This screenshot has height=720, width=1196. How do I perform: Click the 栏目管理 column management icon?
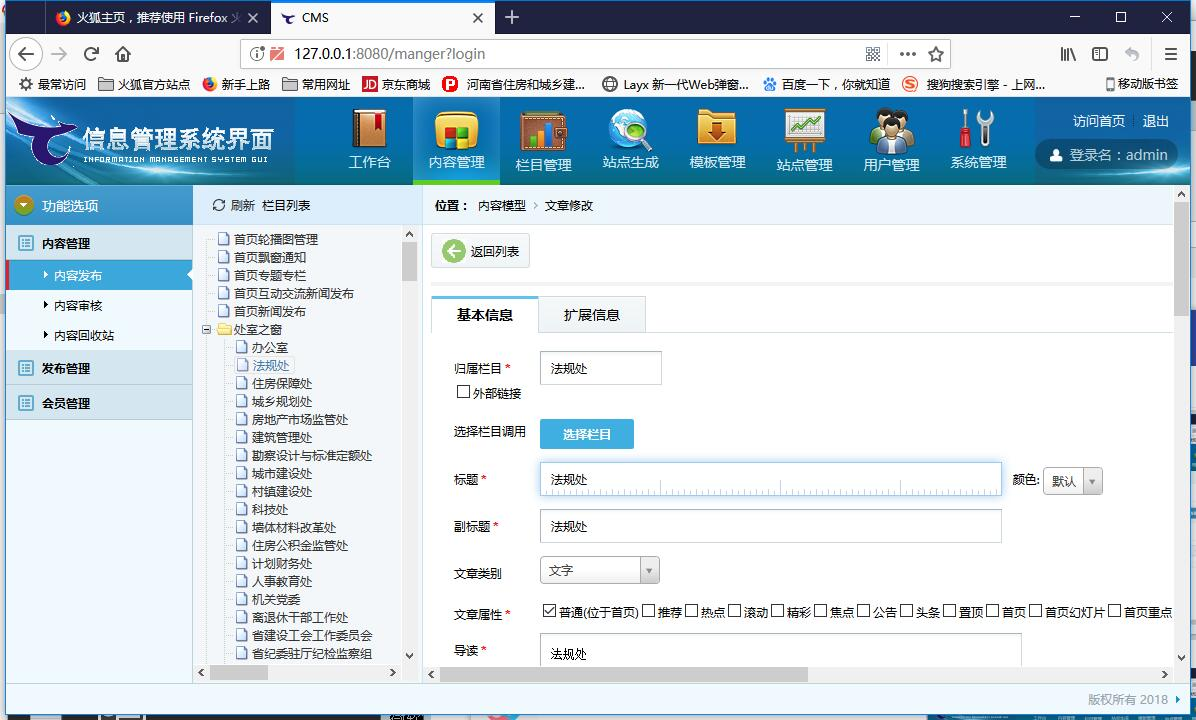[543, 139]
